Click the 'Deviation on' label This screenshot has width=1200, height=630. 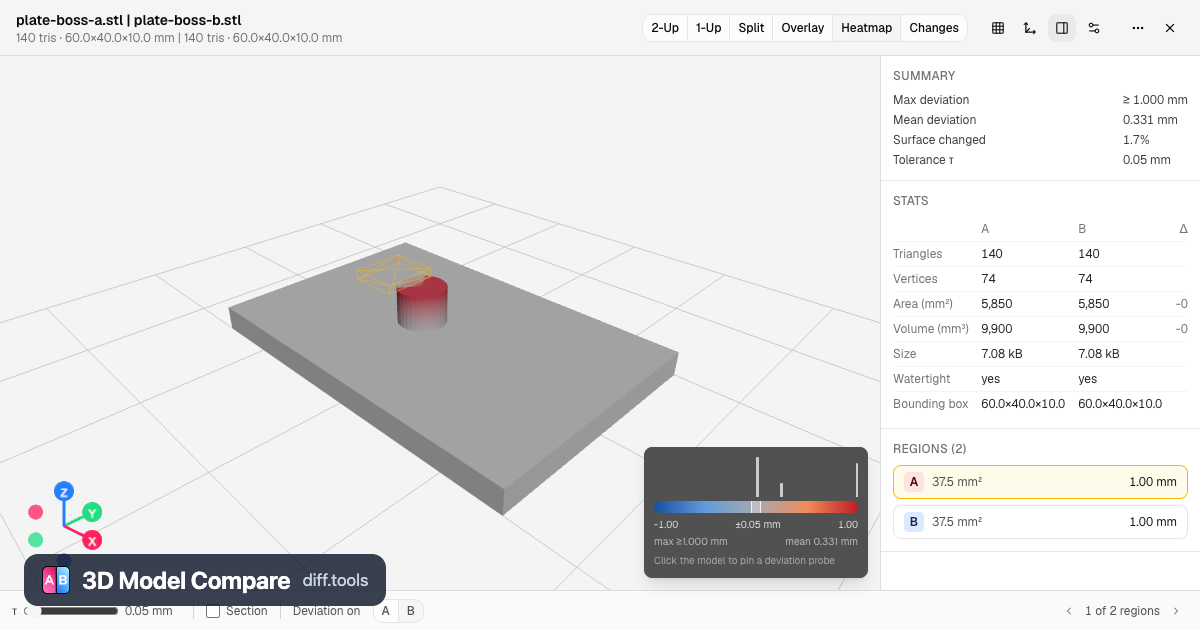326,611
